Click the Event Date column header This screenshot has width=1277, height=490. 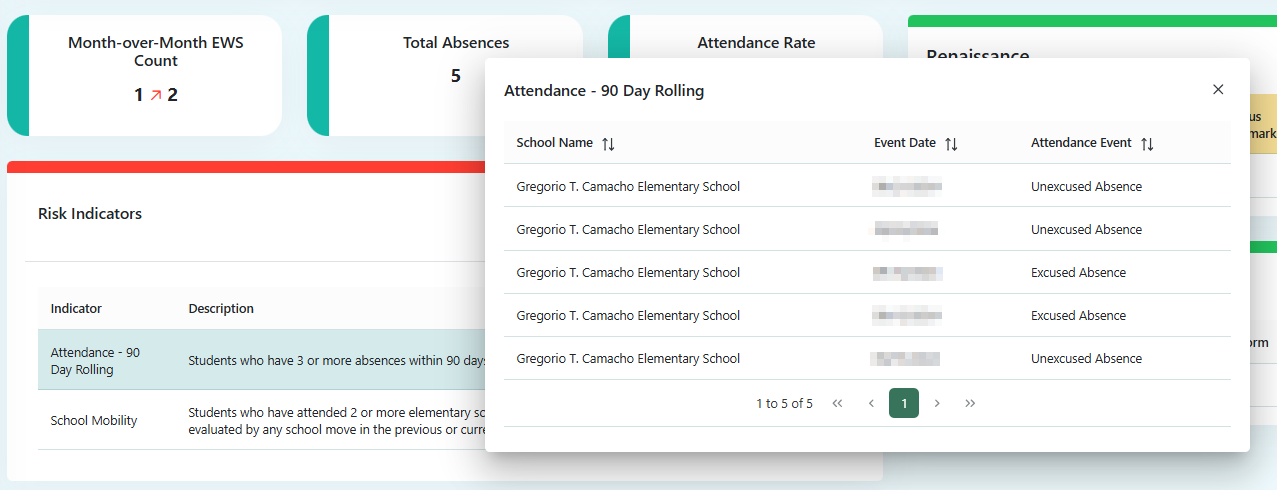point(904,143)
